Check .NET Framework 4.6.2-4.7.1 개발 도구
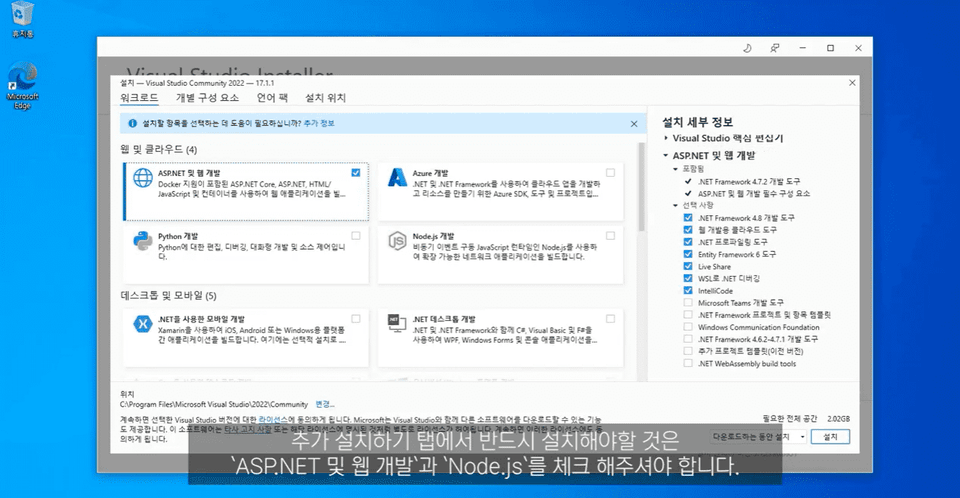 (688, 339)
